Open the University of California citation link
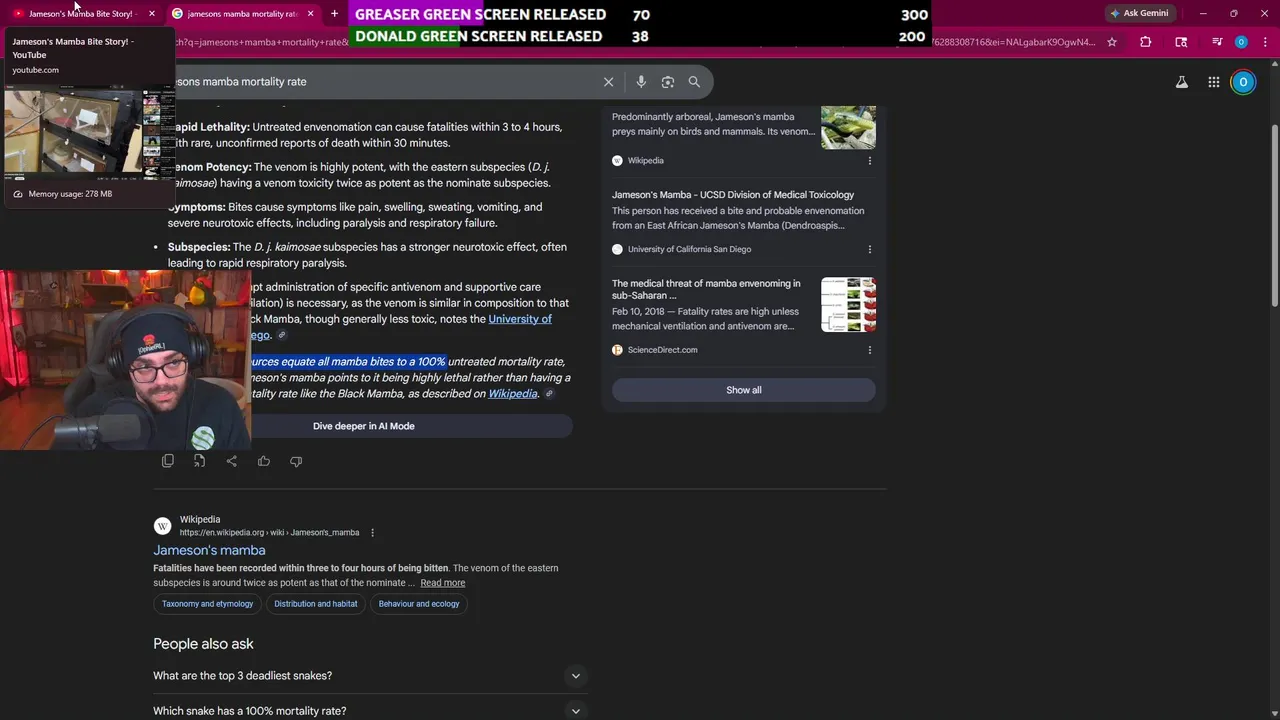Image resolution: width=1280 pixels, height=720 pixels. (519, 319)
